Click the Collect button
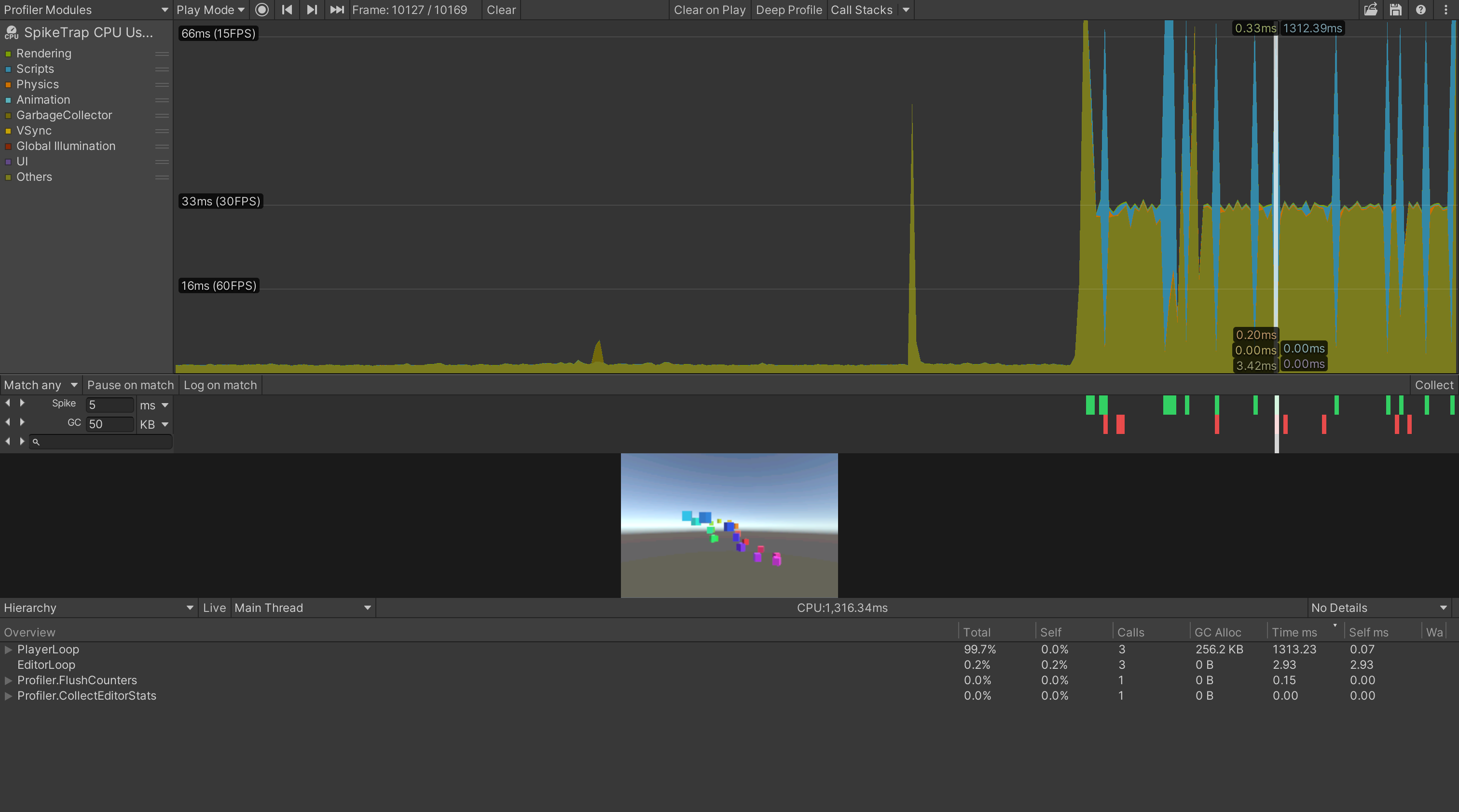 [1433, 385]
